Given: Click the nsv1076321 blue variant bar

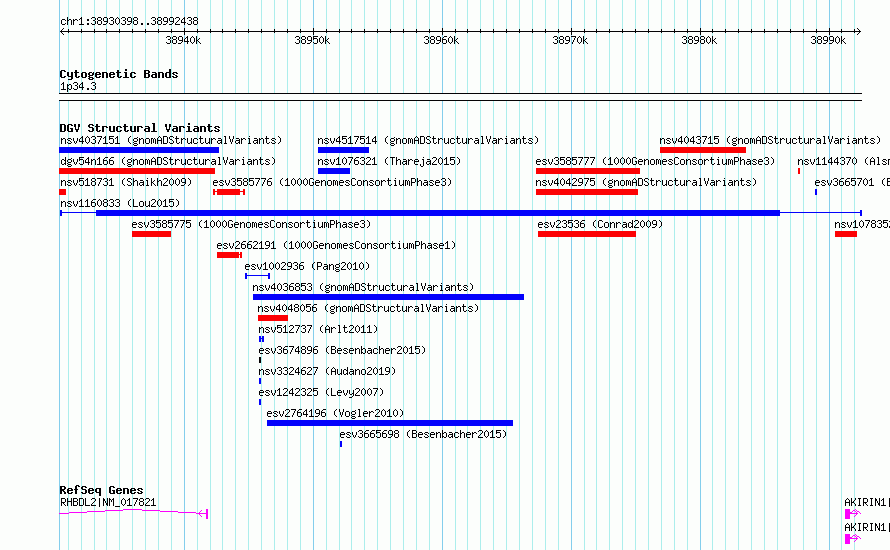Looking at the screenshot, I should (x=334, y=171).
